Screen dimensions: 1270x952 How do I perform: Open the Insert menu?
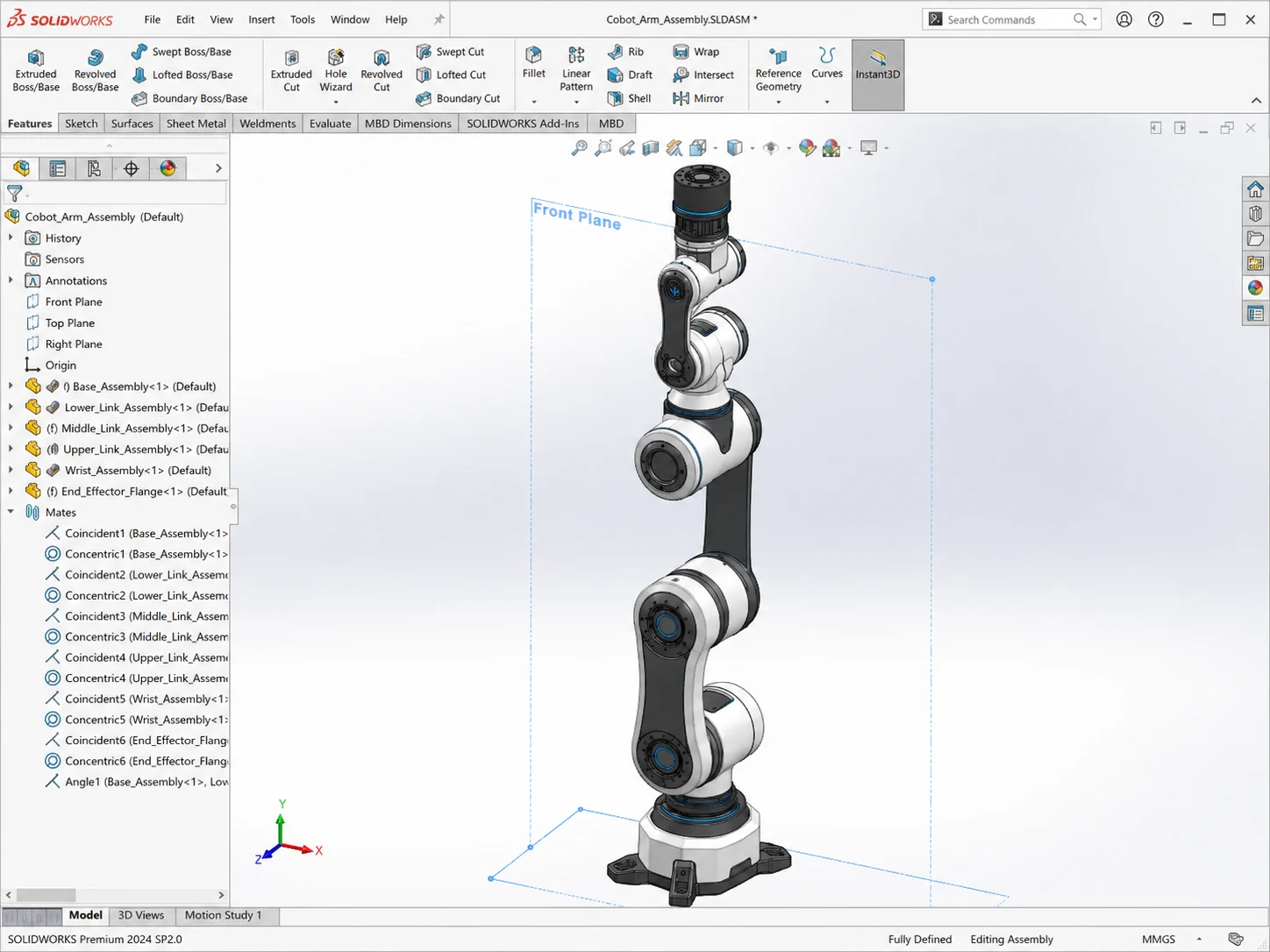pos(261,19)
